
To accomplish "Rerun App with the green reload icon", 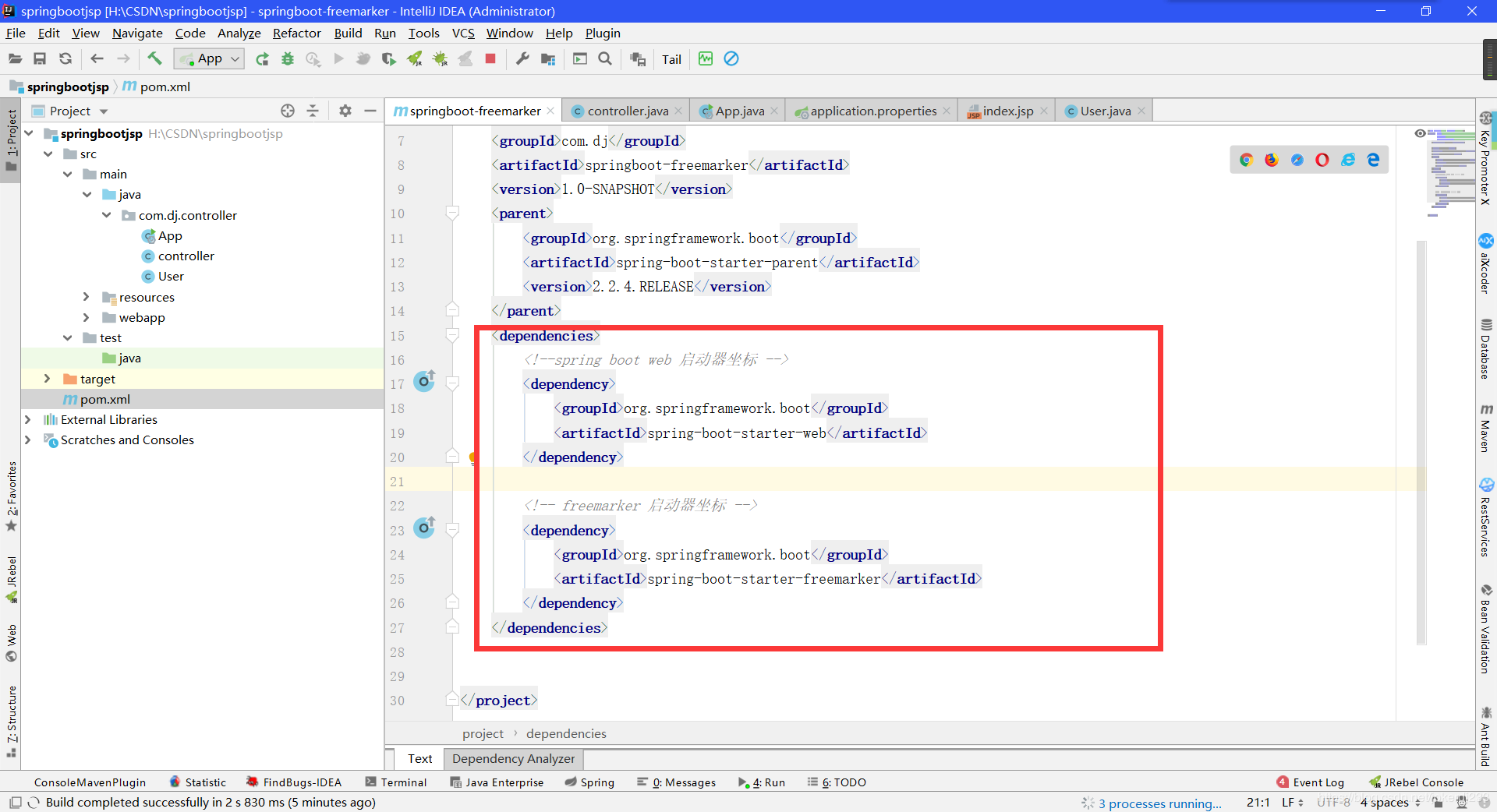I will (x=262, y=58).
